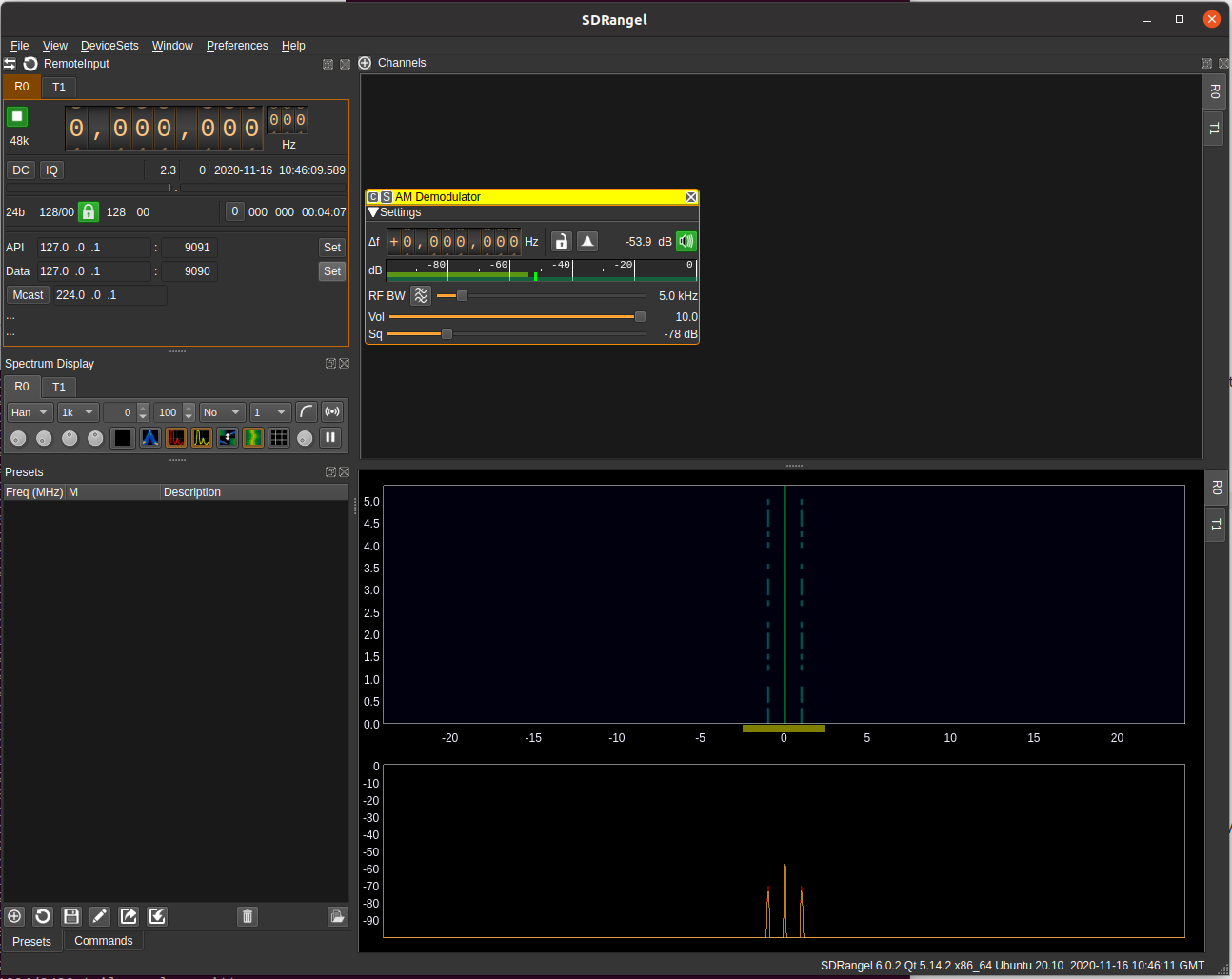Toggle the red max hold spectrum
The height and width of the screenshot is (979, 1232).
[x=176, y=438]
